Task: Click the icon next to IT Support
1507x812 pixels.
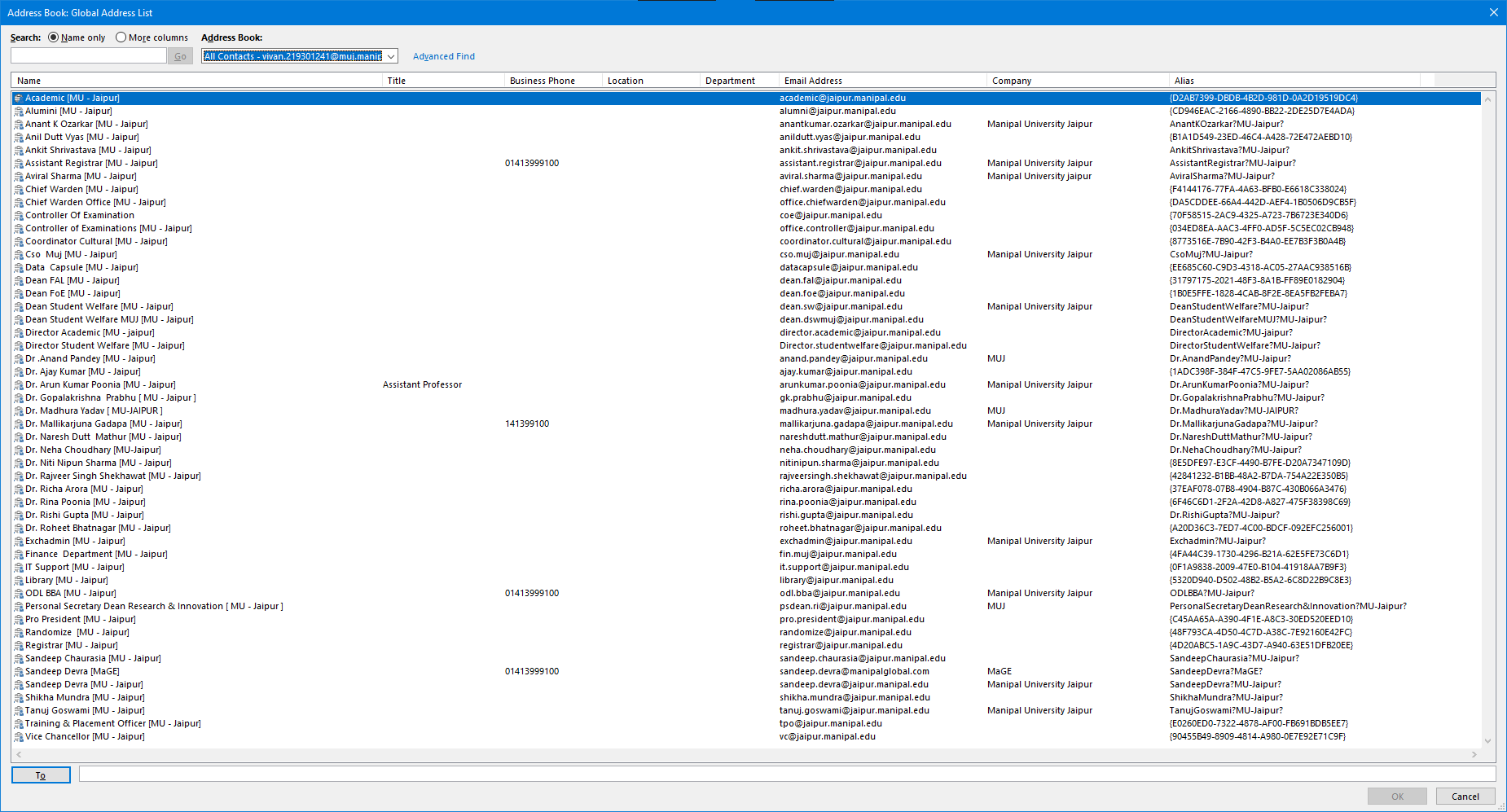Action: 19,568
